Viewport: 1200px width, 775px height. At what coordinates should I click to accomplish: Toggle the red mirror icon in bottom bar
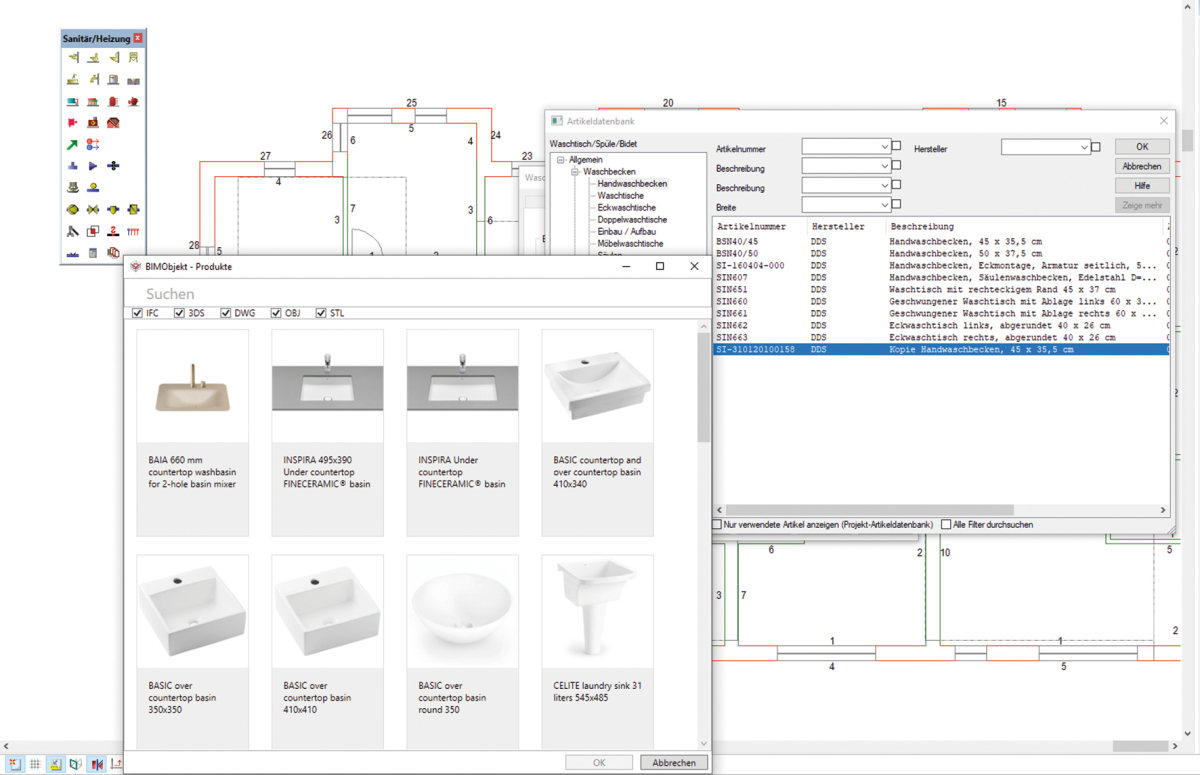(x=96, y=764)
